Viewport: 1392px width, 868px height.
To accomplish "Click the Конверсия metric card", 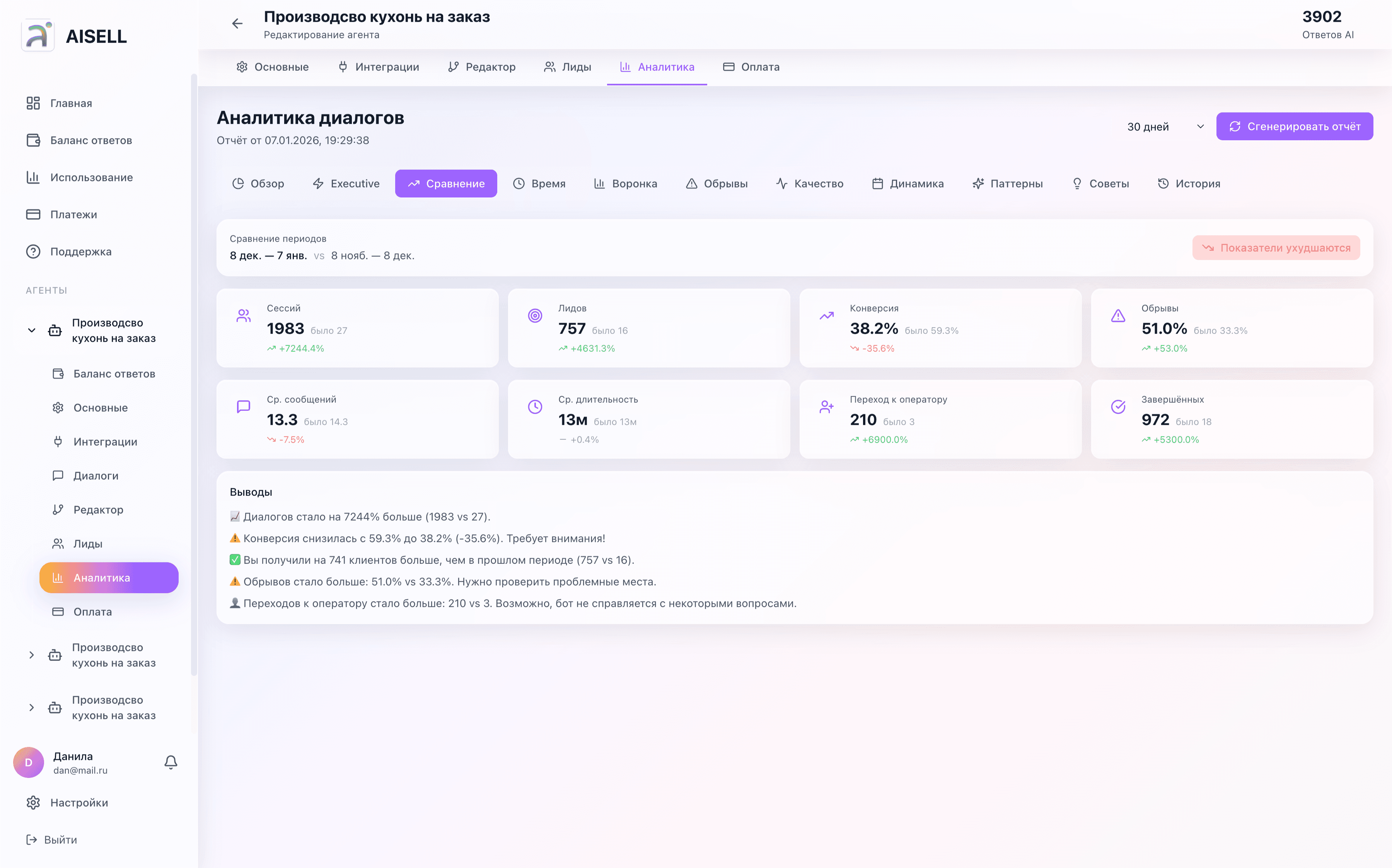I will (x=940, y=328).
